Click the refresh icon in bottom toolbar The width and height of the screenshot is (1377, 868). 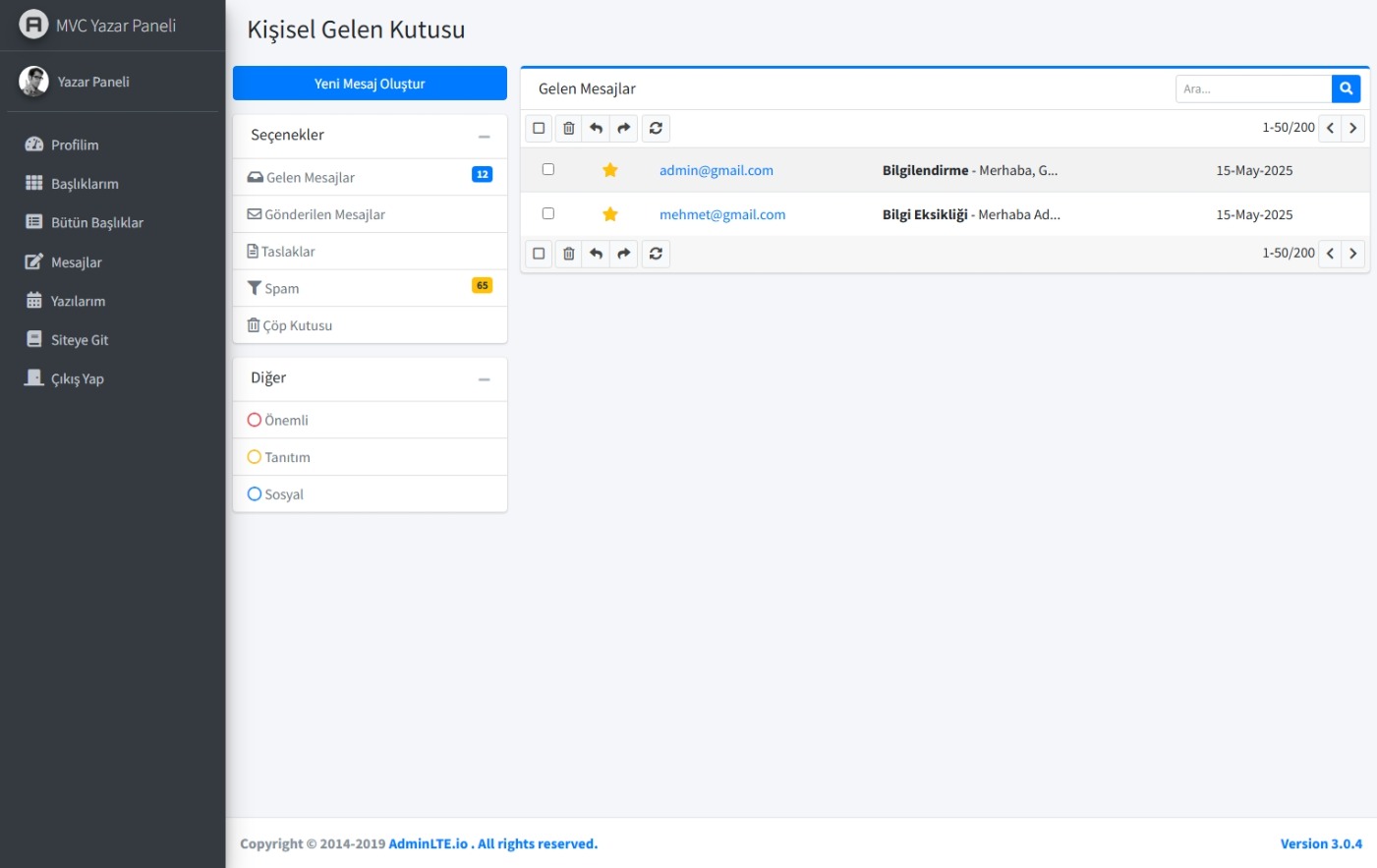pos(656,254)
